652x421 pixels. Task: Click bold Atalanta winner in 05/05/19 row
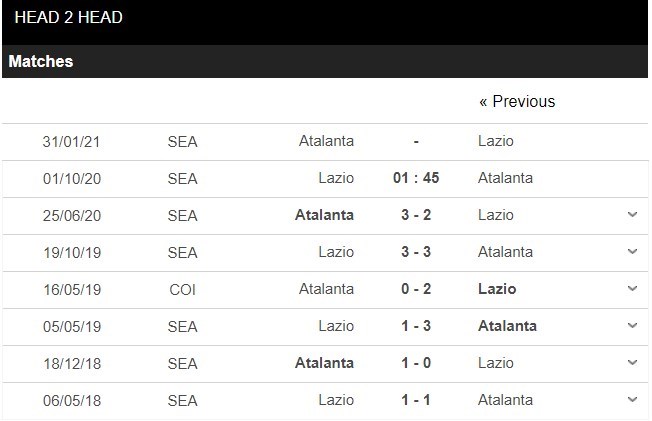pyautogui.click(x=507, y=326)
